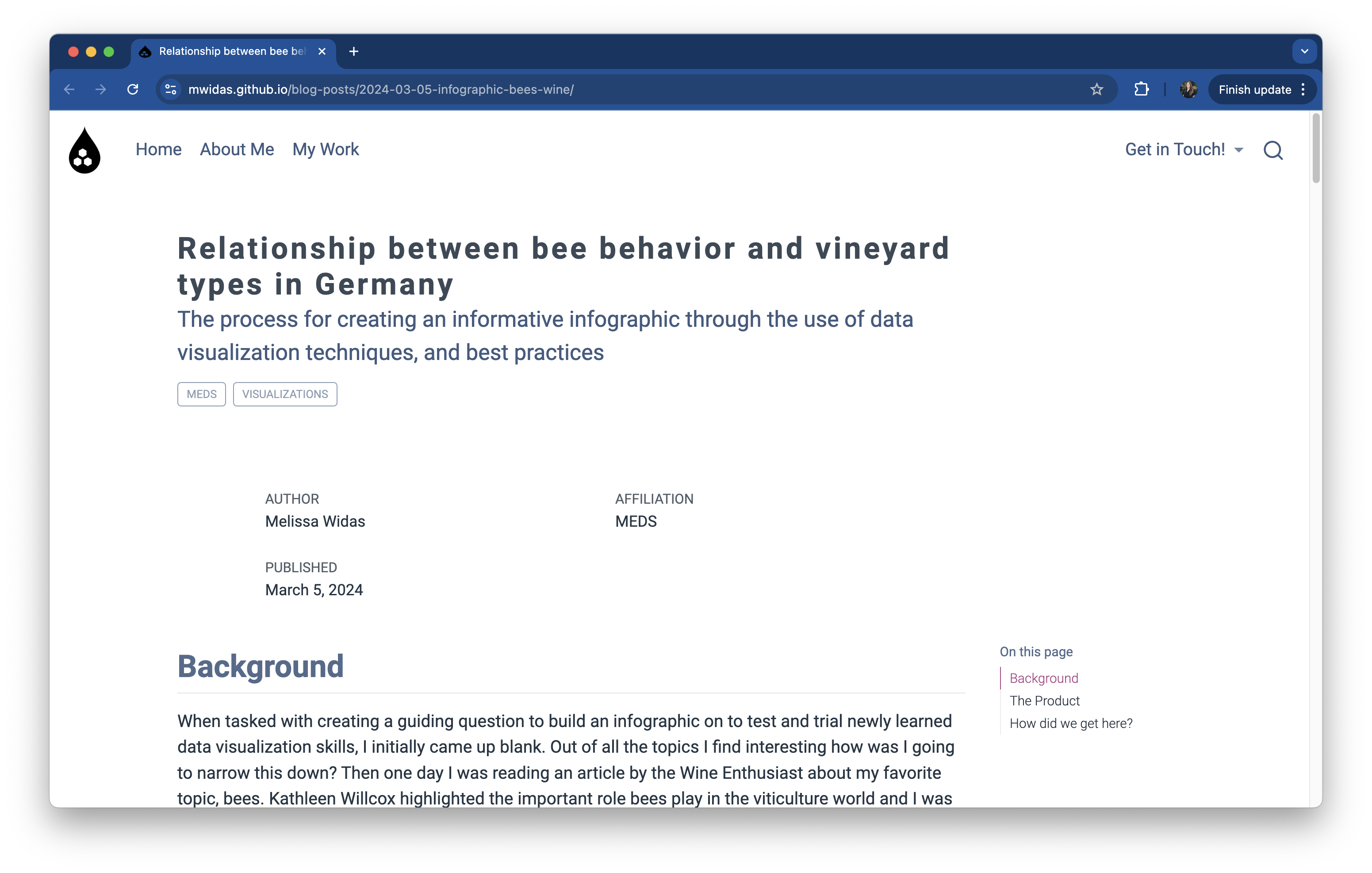Click the bee droplet site logo
Viewport: 1372px width, 873px height.
[84, 150]
